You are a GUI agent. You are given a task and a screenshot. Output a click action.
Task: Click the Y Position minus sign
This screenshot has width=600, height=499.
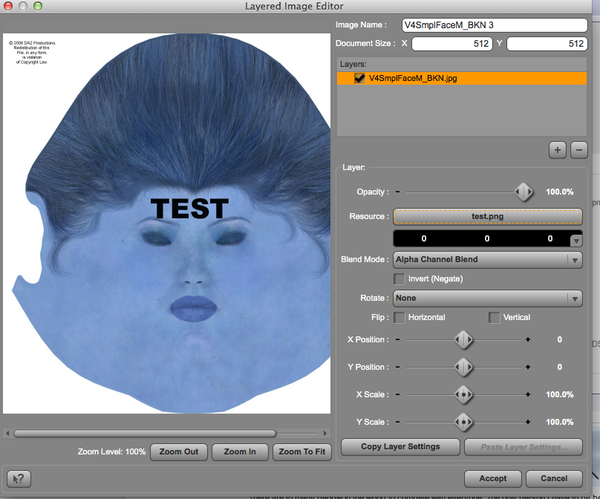point(398,367)
